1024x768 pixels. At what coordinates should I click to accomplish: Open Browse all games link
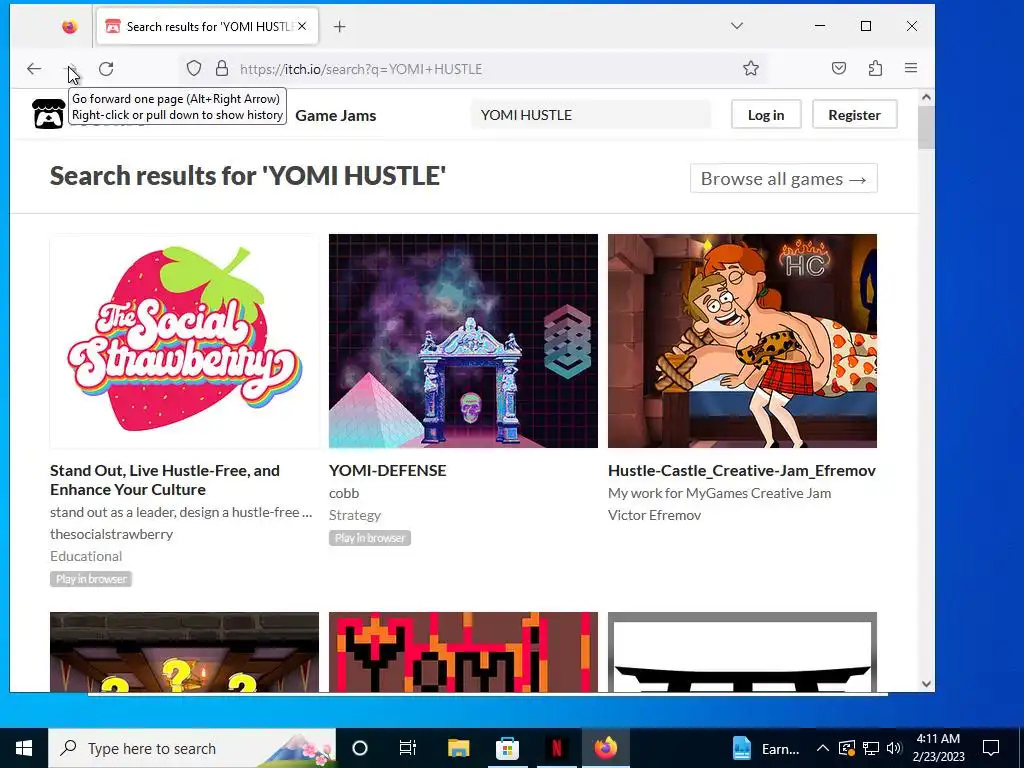click(x=783, y=178)
